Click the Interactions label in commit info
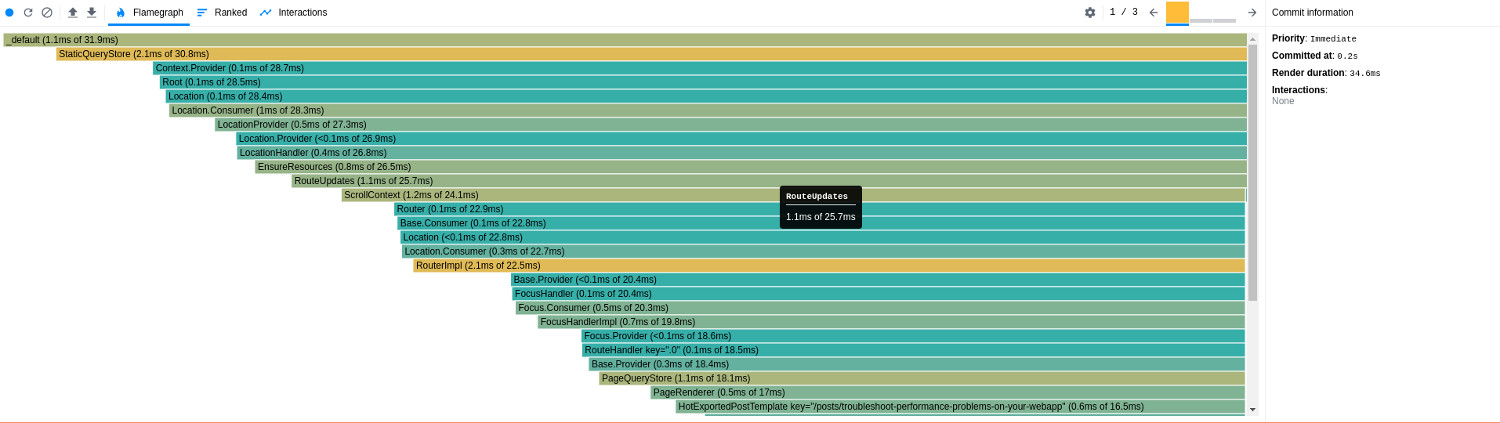Screen dimensions: 1500x423 (x=1299, y=90)
